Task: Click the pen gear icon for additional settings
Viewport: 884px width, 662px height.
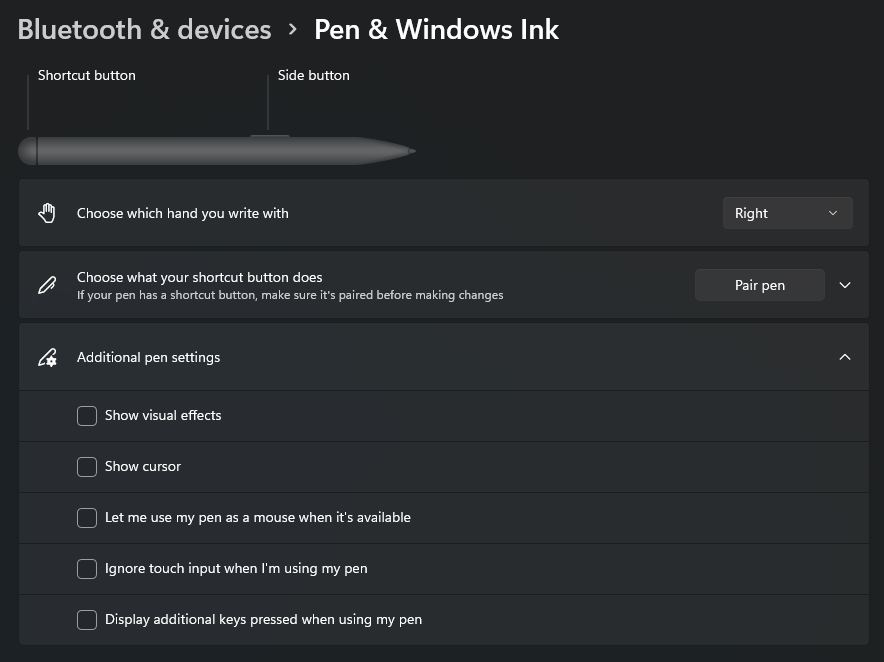Action: pyautogui.click(x=47, y=358)
